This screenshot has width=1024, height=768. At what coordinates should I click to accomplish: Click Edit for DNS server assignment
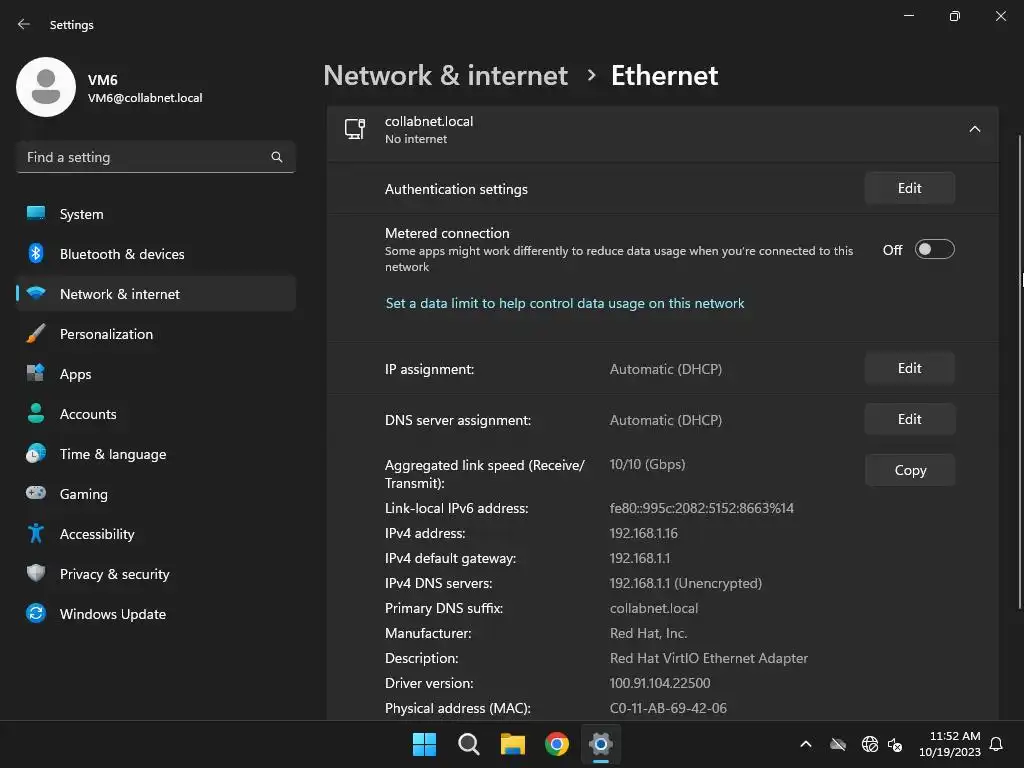909,419
